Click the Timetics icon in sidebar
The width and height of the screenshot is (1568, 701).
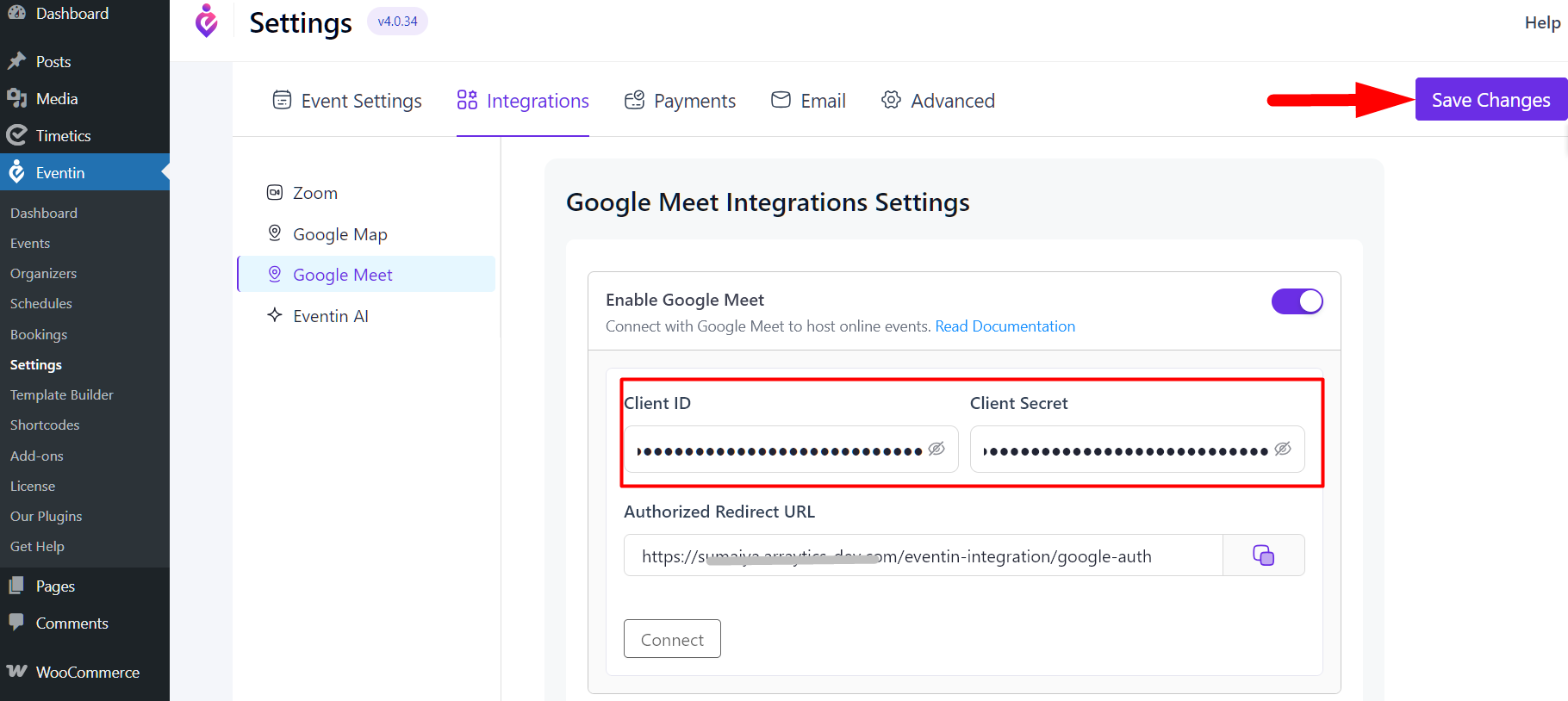click(x=16, y=135)
